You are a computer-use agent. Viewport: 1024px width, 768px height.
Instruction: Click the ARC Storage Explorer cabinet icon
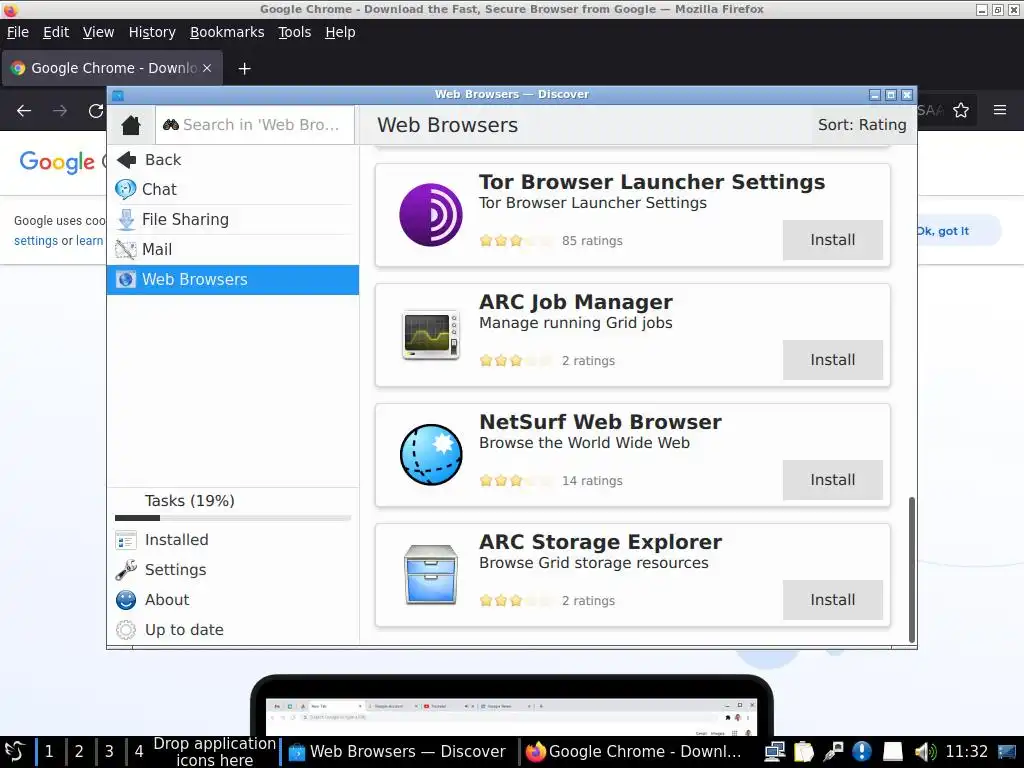point(431,575)
